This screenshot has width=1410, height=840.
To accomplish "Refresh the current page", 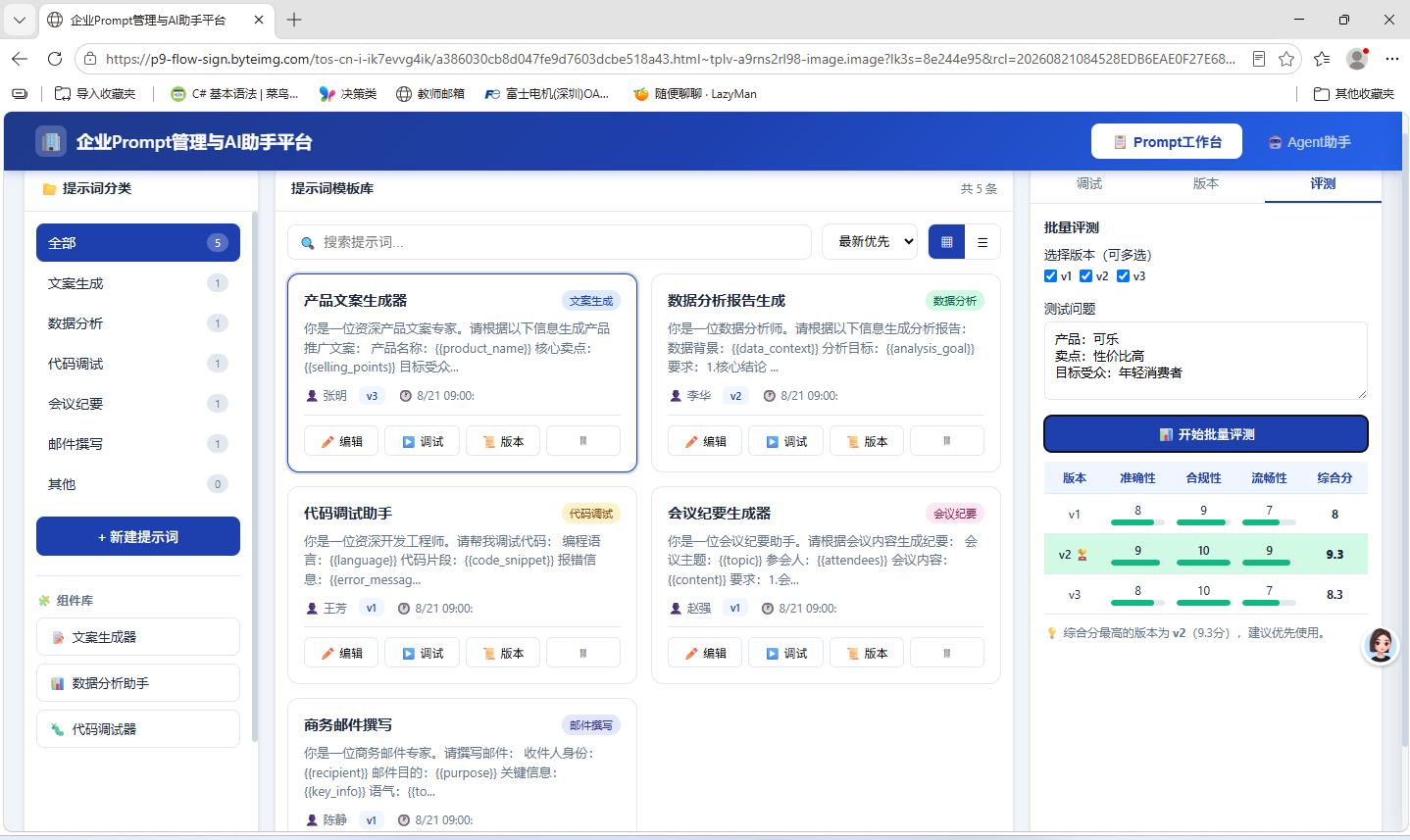I will (55, 59).
